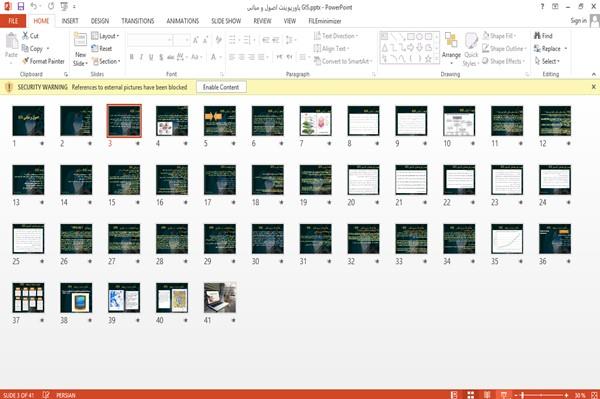600x399 pixels.
Task: Click the zoom slider handle
Action: (522, 395)
